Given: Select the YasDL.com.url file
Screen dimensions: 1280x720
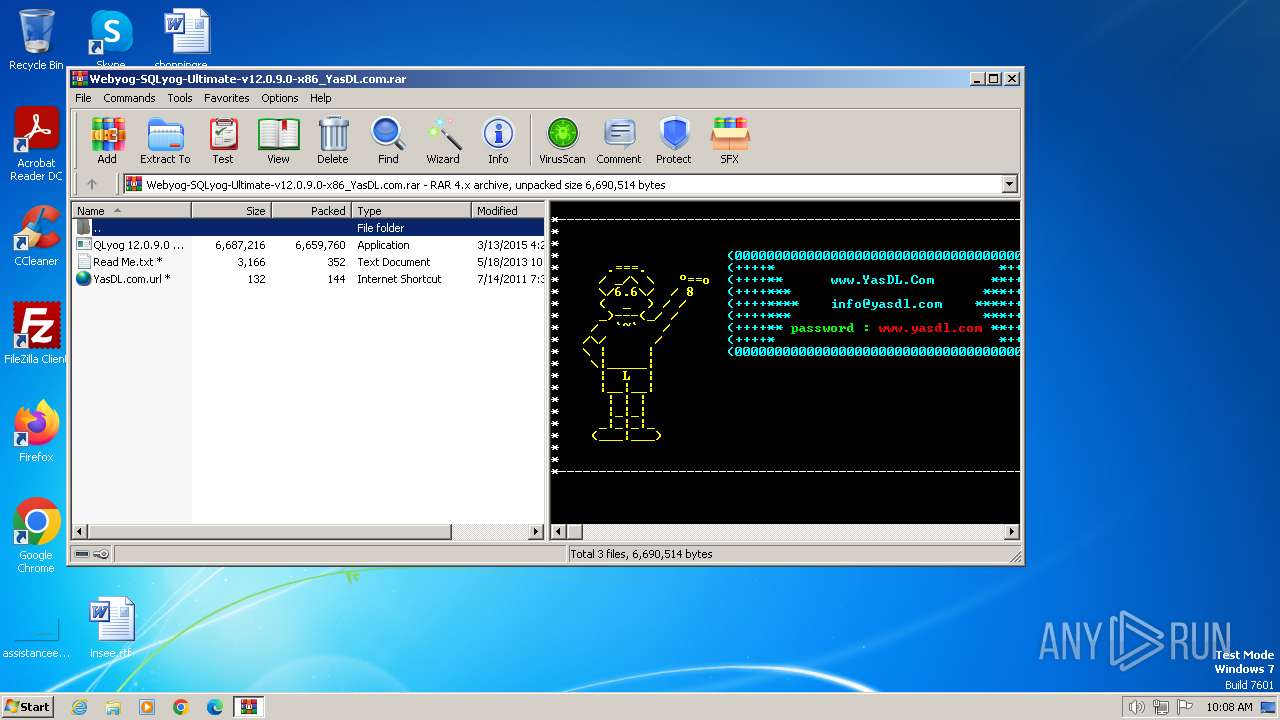Looking at the screenshot, I should coord(308,279).
